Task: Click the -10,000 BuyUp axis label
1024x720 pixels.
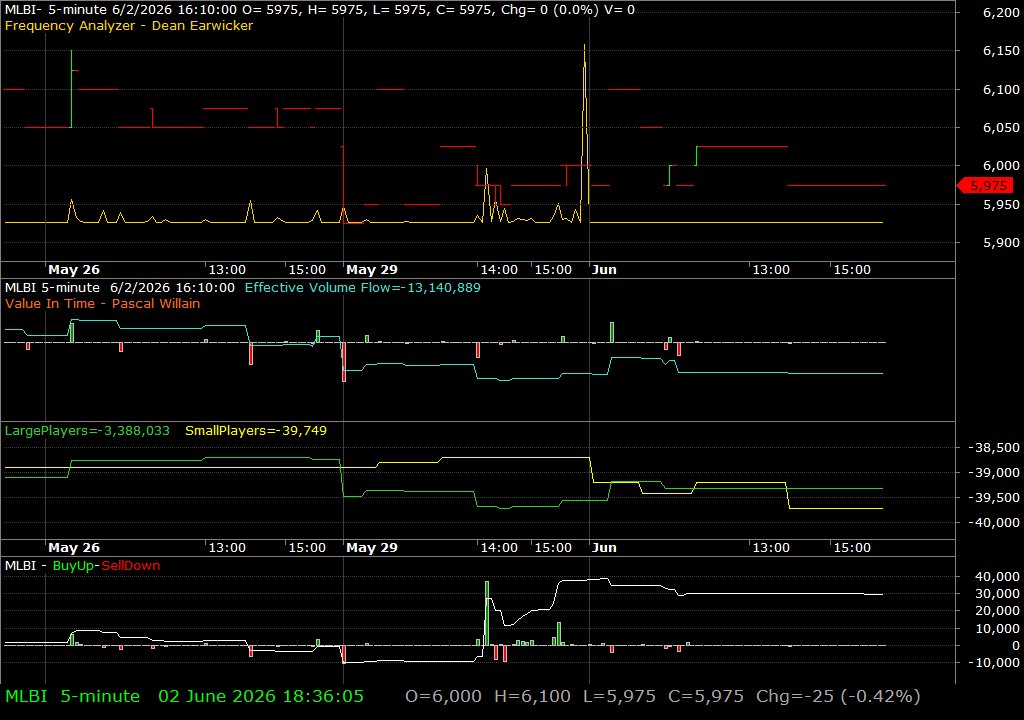Action: pos(993,663)
